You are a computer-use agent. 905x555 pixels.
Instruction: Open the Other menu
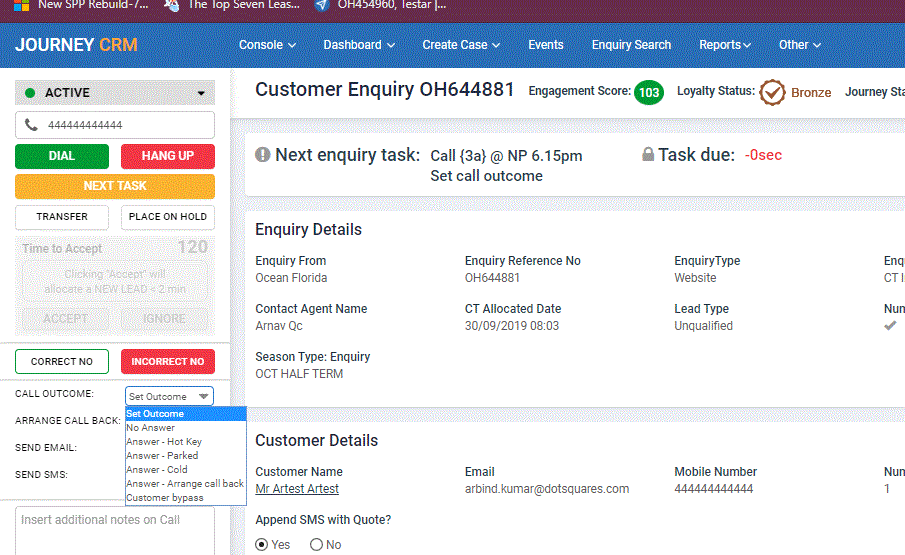799,45
